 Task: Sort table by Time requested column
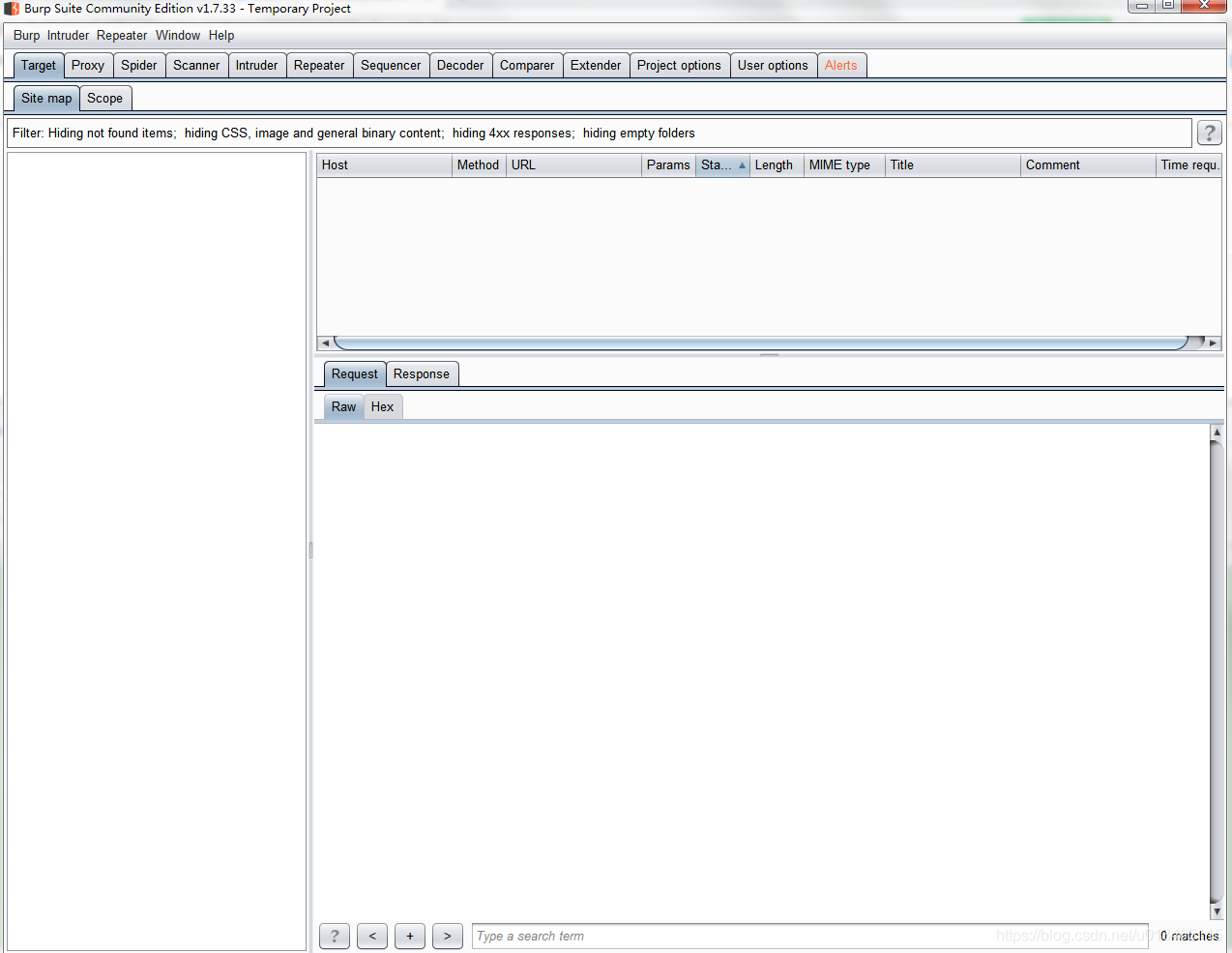(x=1188, y=165)
